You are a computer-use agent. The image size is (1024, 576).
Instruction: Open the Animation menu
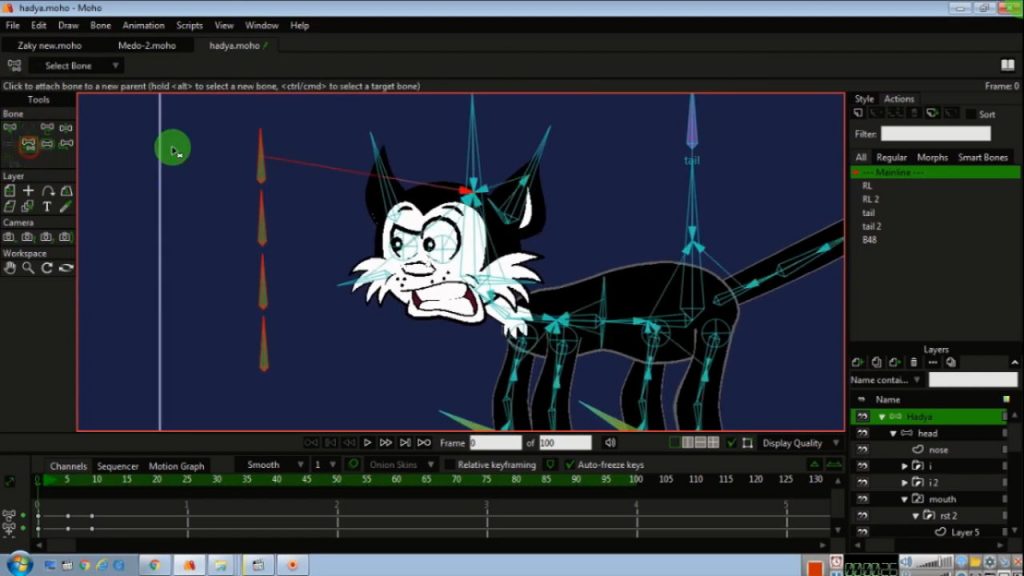coord(143,25)
